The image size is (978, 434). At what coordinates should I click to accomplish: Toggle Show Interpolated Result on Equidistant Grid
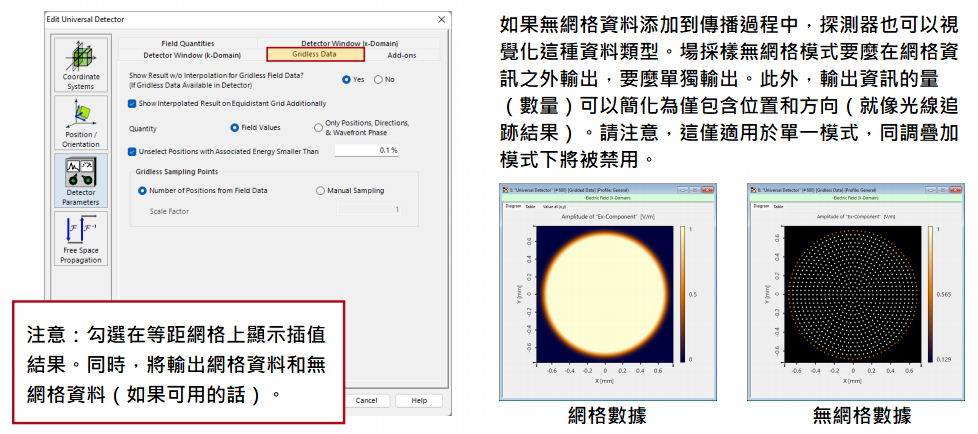pos(133,103)
